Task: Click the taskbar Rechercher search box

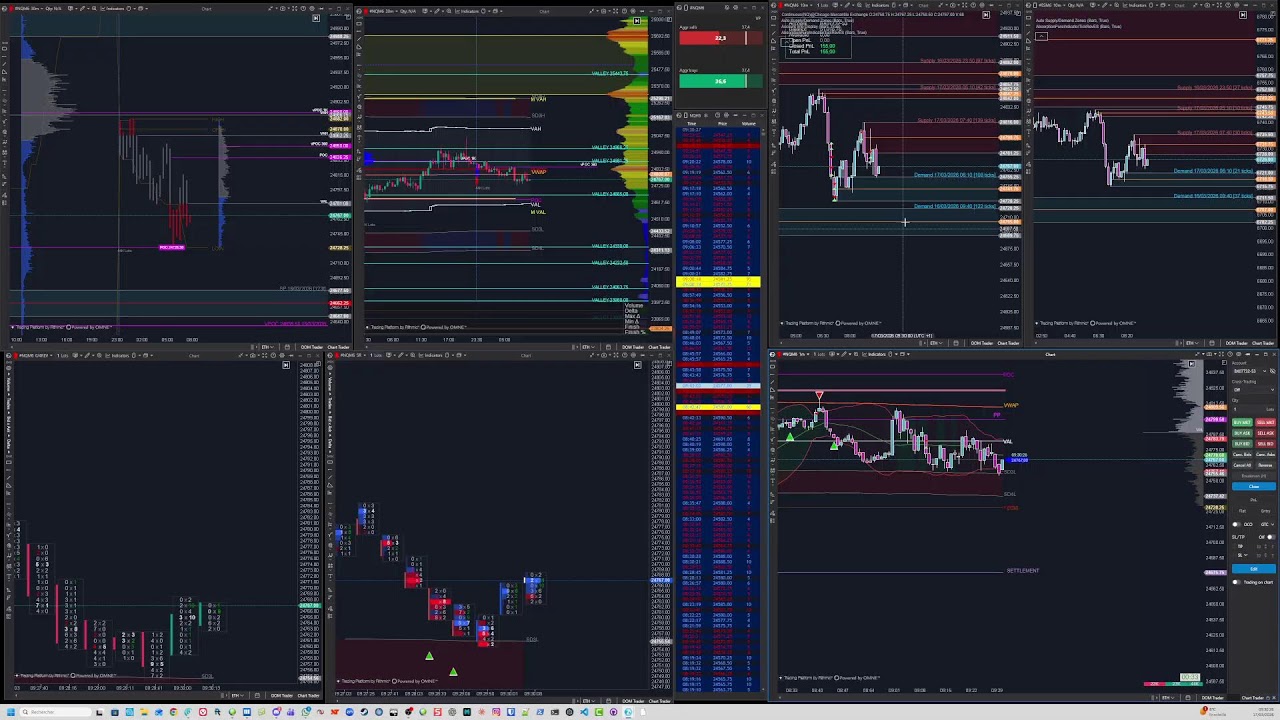Action: [x=55, y=712]
